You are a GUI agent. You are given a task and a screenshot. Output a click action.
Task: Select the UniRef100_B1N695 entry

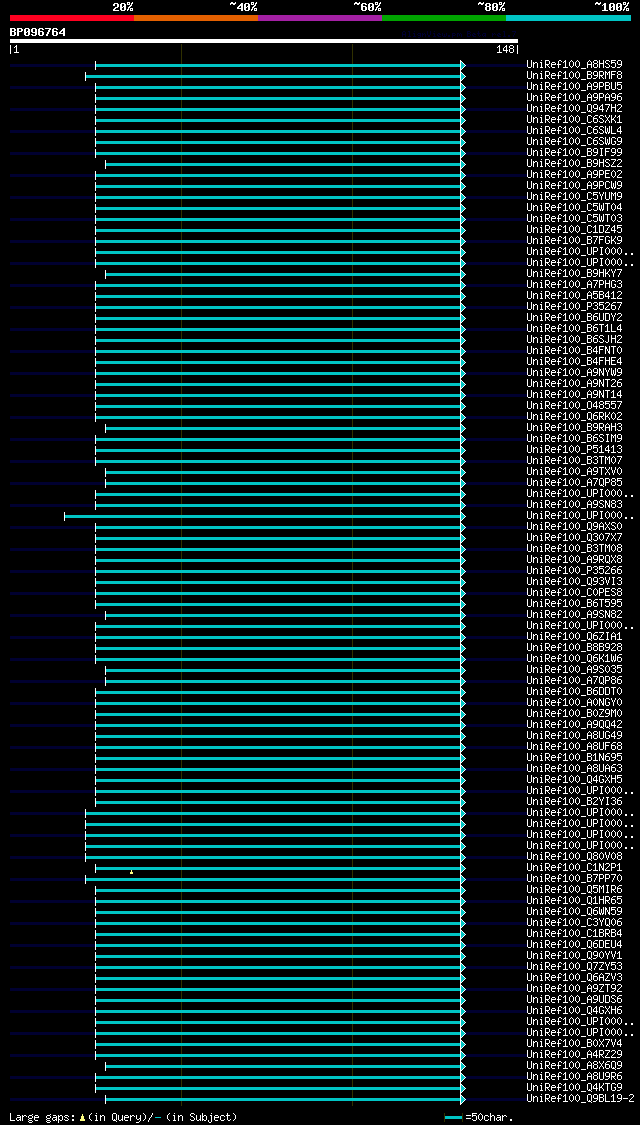(574, 758)
